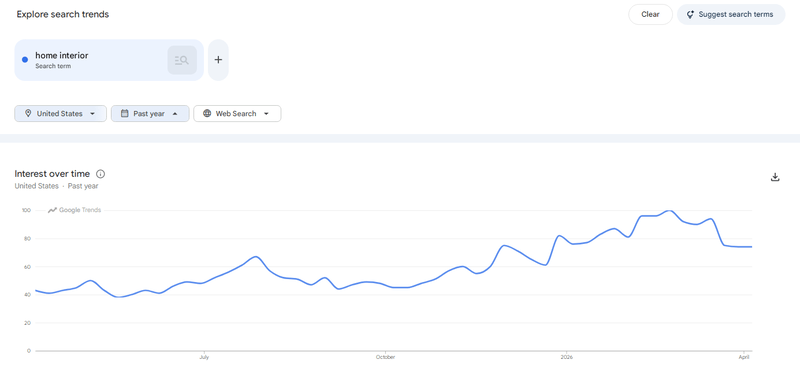Add a comparison term with plus button

coord(218,60)
